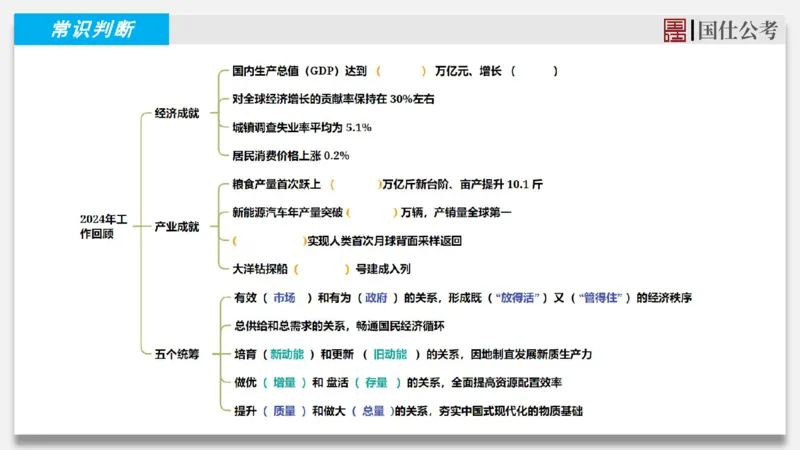Click the blue answer 总量

[373, 411]
